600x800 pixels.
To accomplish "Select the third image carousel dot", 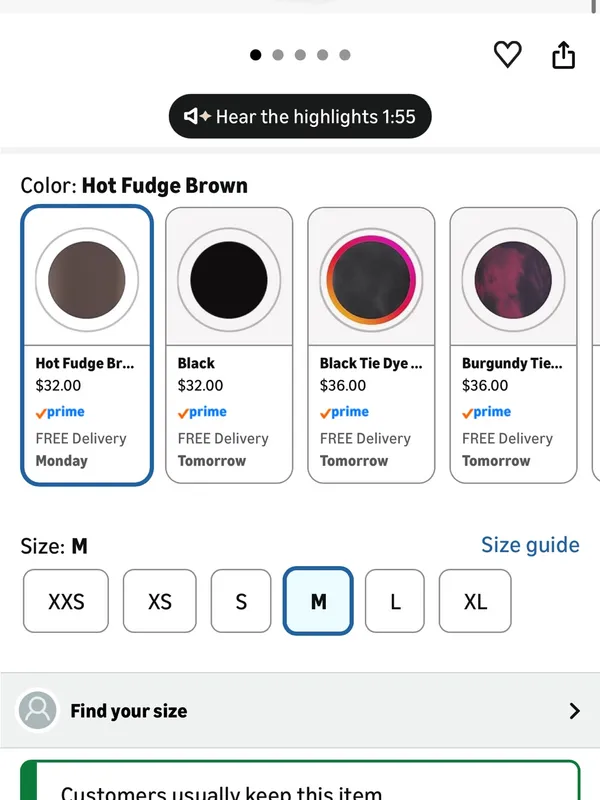I will click(x=301, y=55).
